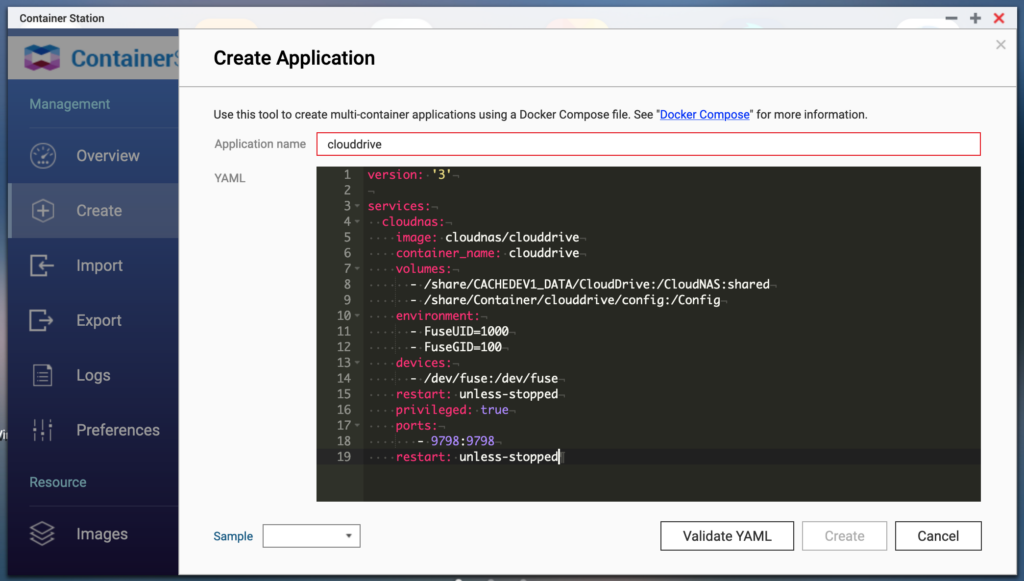1024x581 pixels.
Task: Click the Validate YAML button
Action: (727, 536)
